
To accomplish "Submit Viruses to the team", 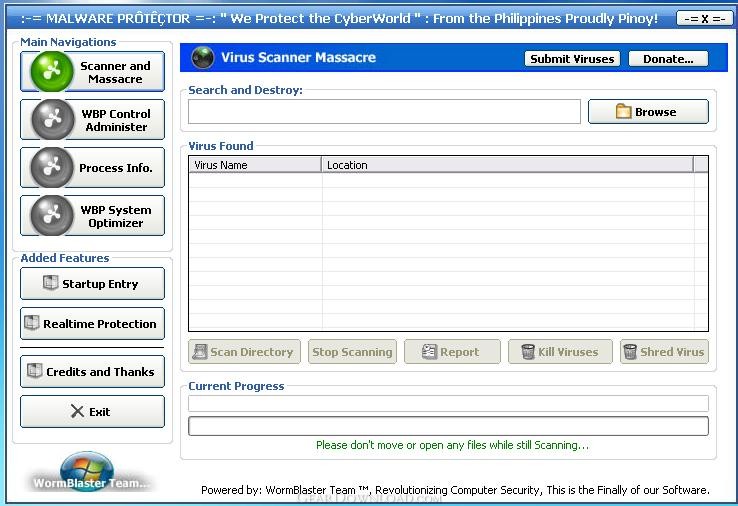I will [x=572, y=59].
